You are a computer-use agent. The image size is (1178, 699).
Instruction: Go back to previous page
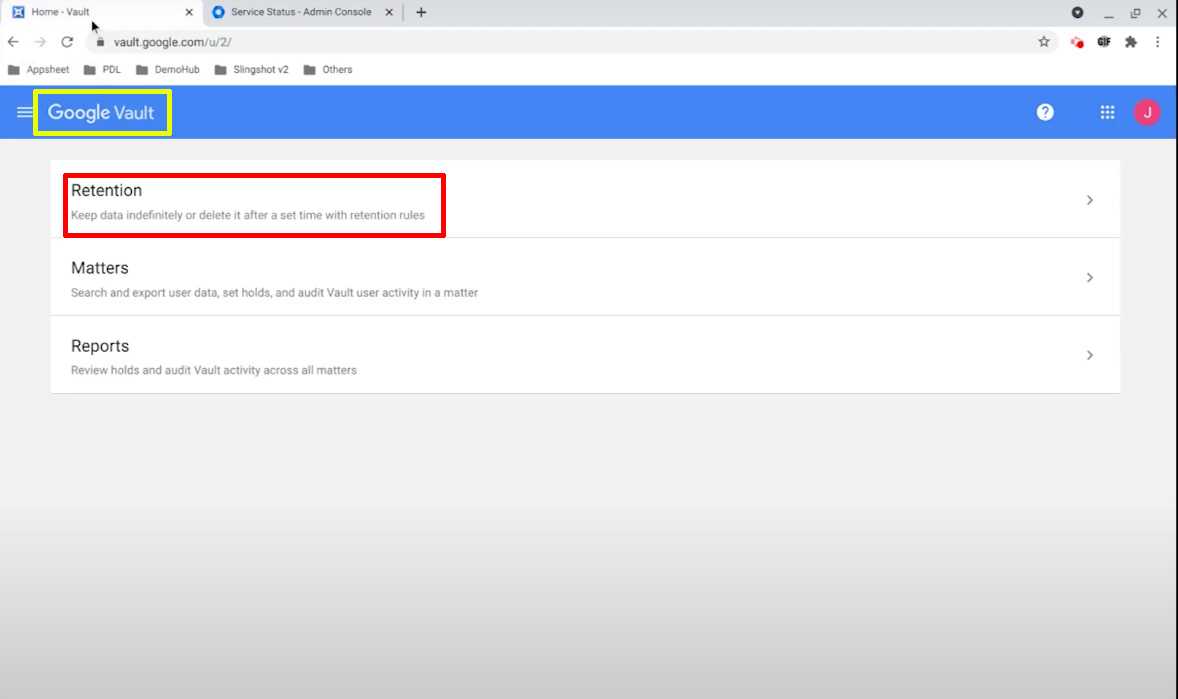pyautogui.click(x=14, y=42)
